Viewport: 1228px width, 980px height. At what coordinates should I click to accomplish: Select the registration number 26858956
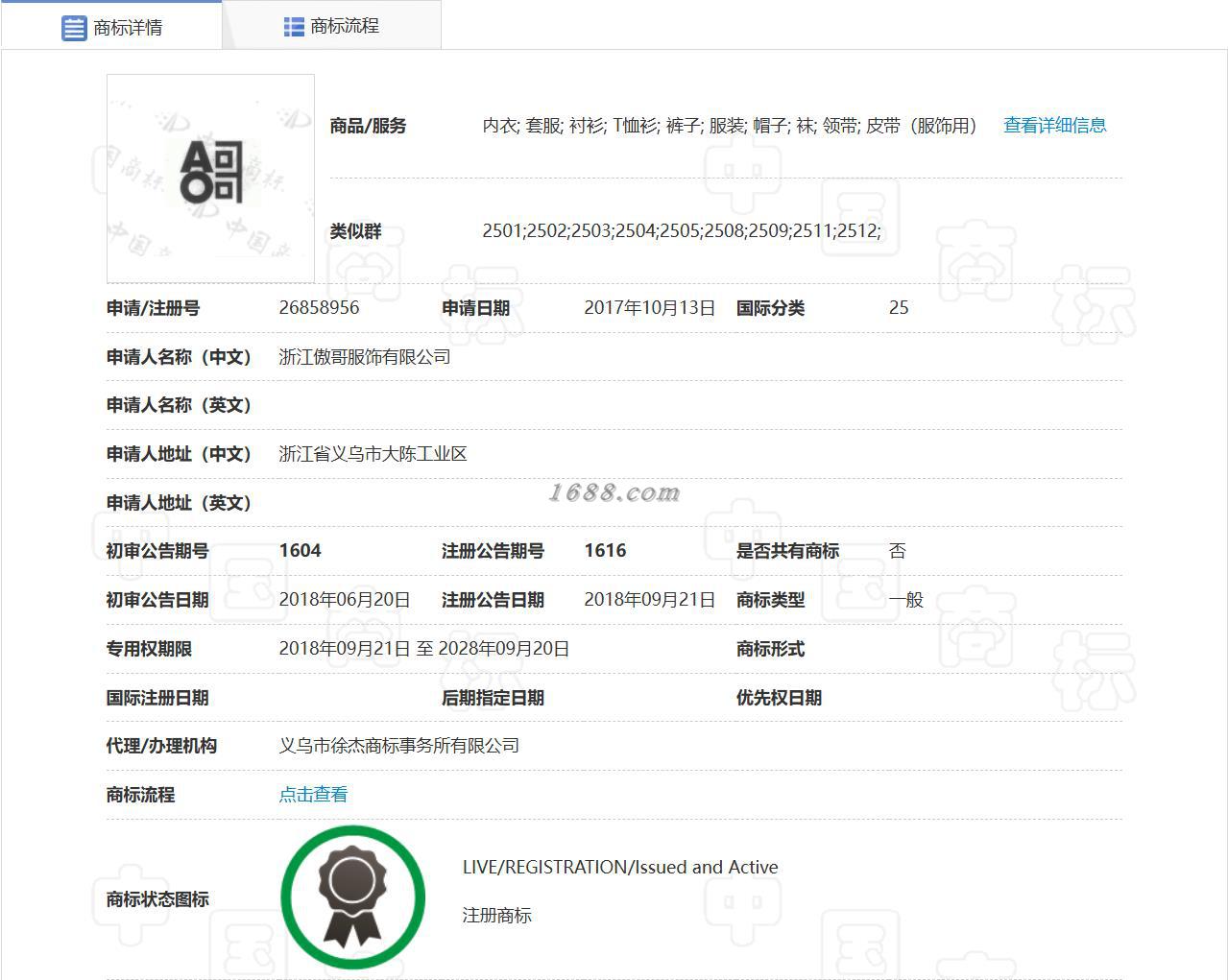[x=319, y=308]
